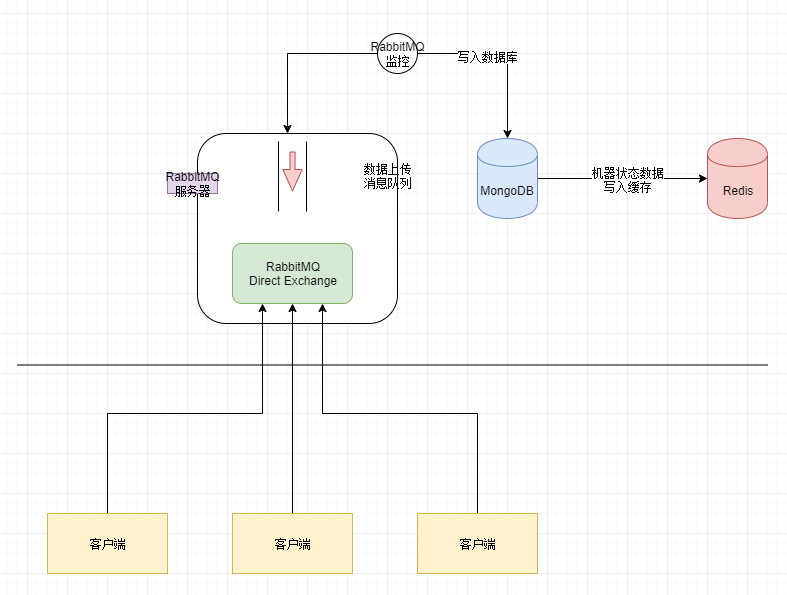Click the red downward arrow shape
This screenshot has height=595, width=787.
tap(292, 171)
